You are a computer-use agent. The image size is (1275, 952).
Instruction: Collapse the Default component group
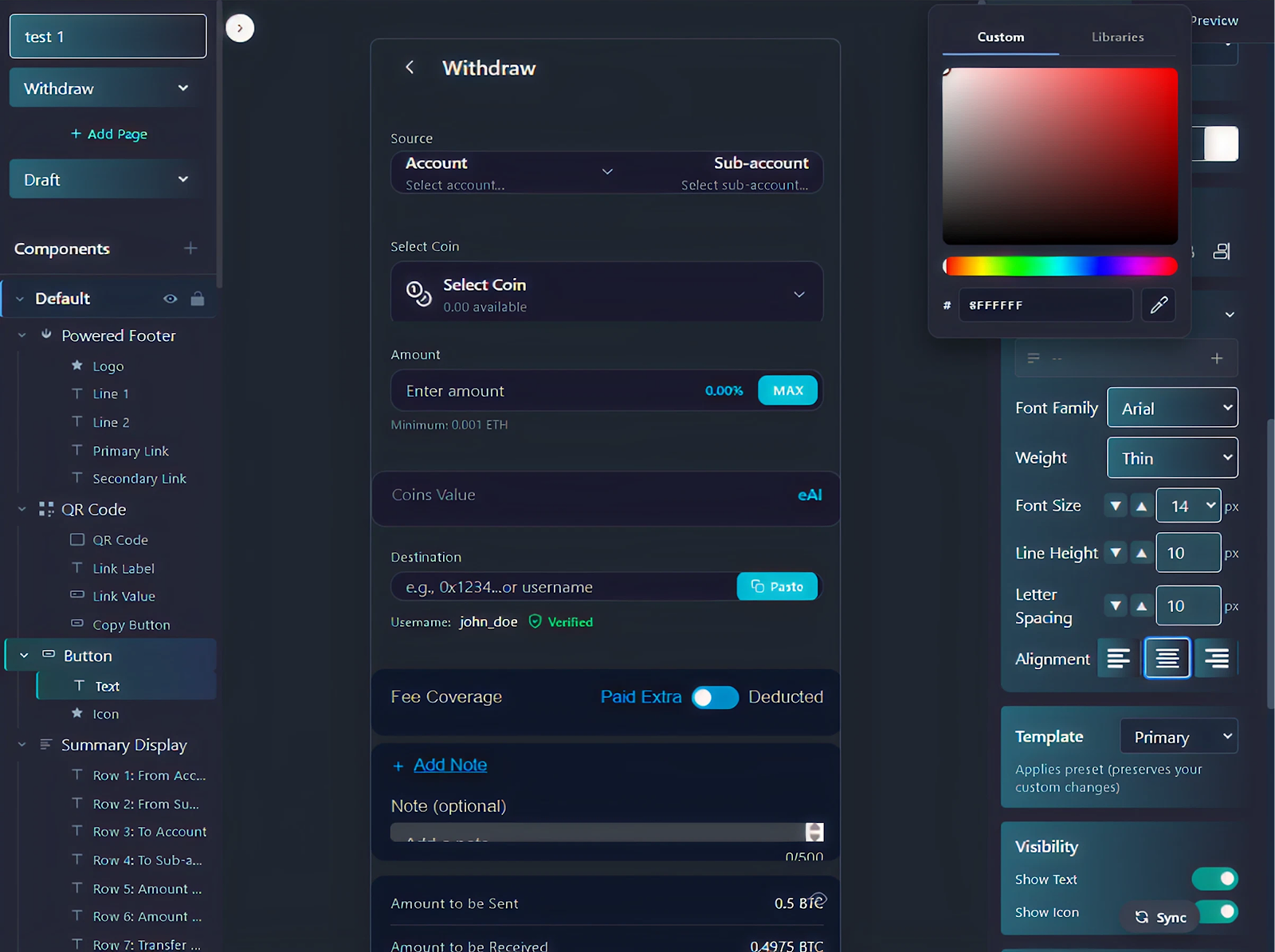pyautogui.click(x=20, y=299)
